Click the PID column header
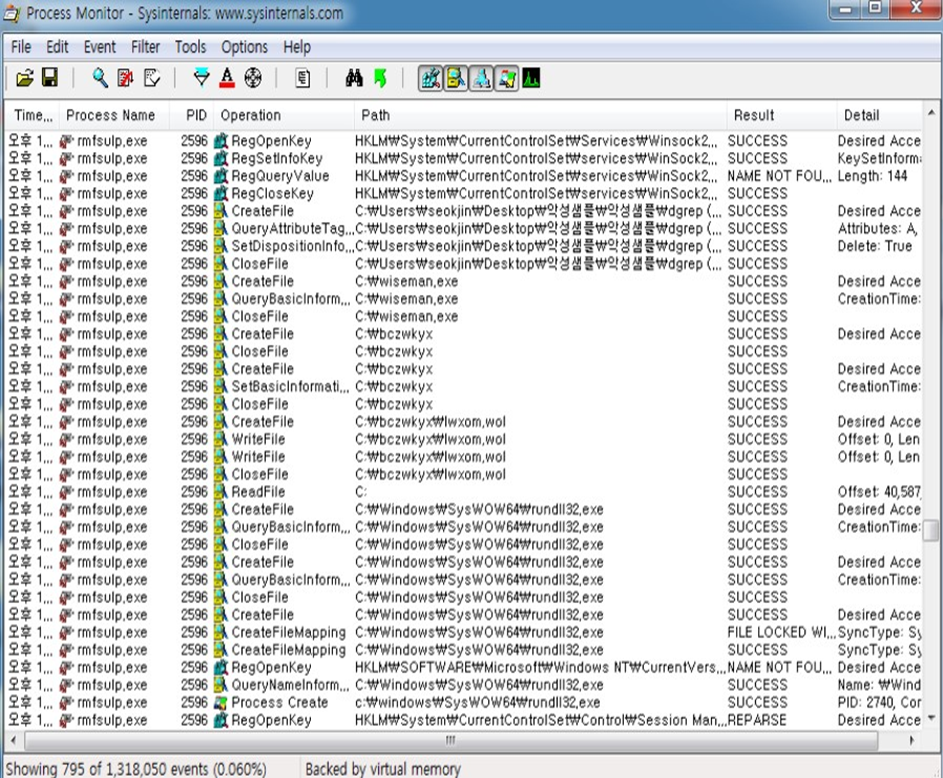 [x=191, y=115]
